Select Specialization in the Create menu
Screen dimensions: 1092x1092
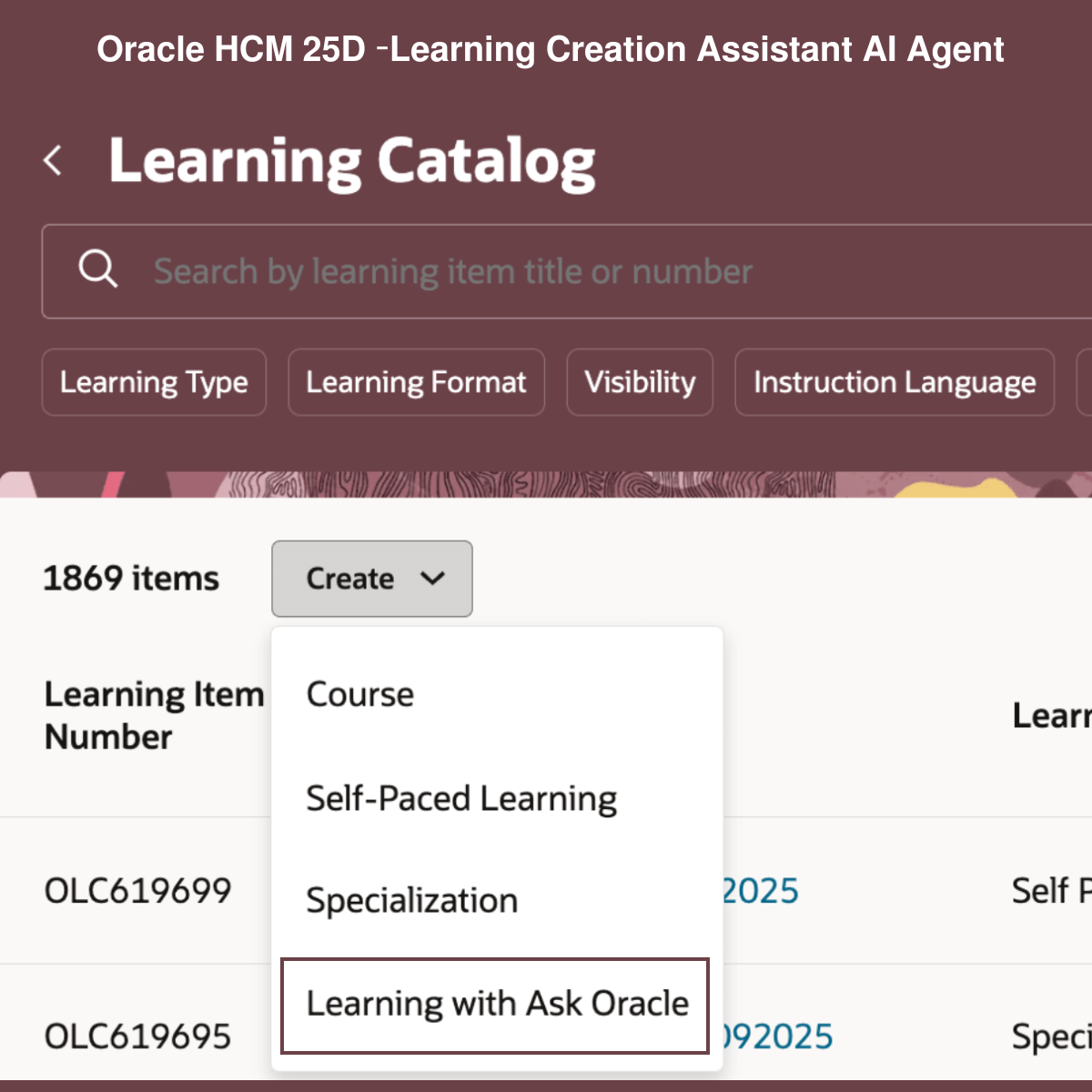tap(411, 901)
